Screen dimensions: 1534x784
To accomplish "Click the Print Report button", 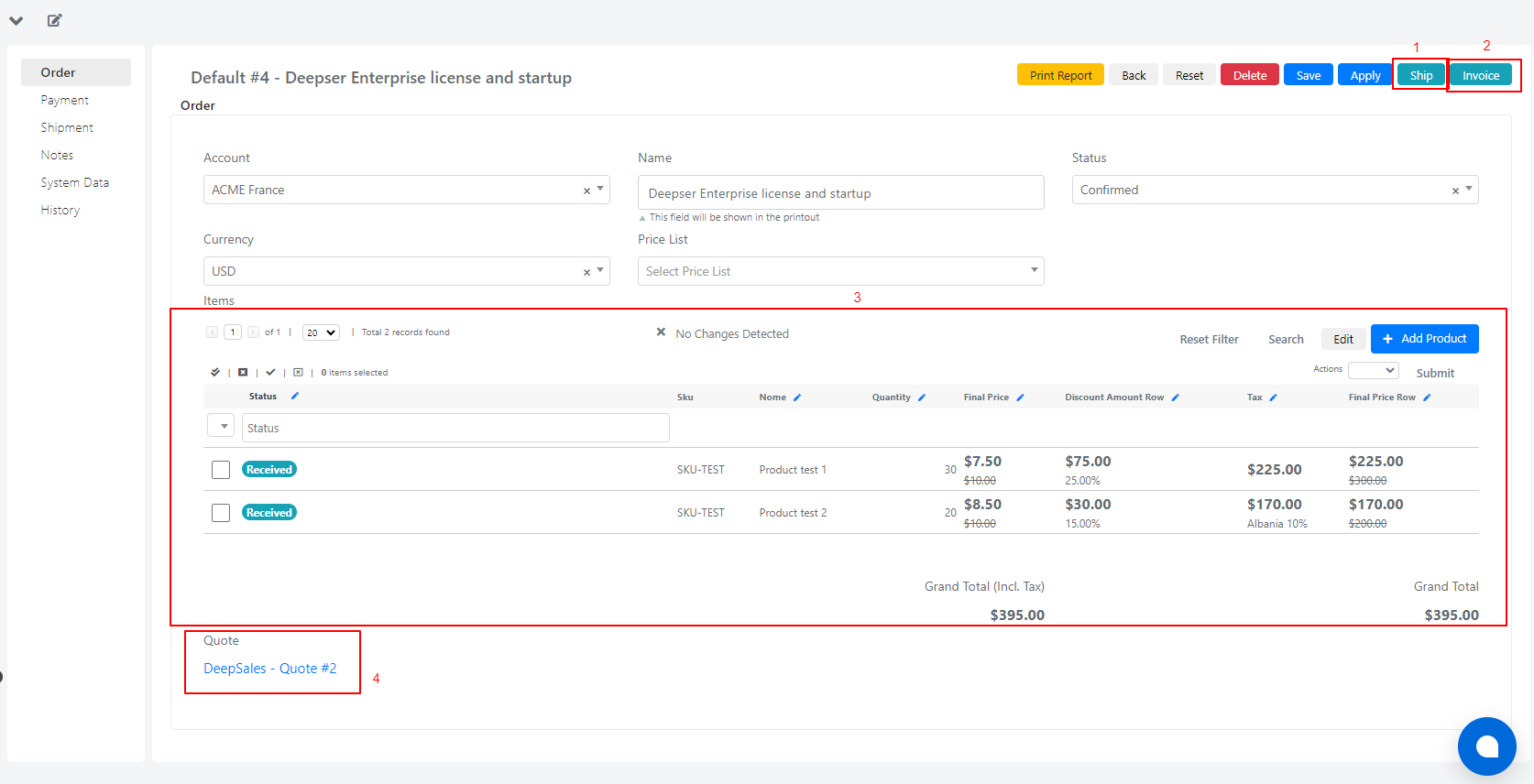I will pos(1060,75).
